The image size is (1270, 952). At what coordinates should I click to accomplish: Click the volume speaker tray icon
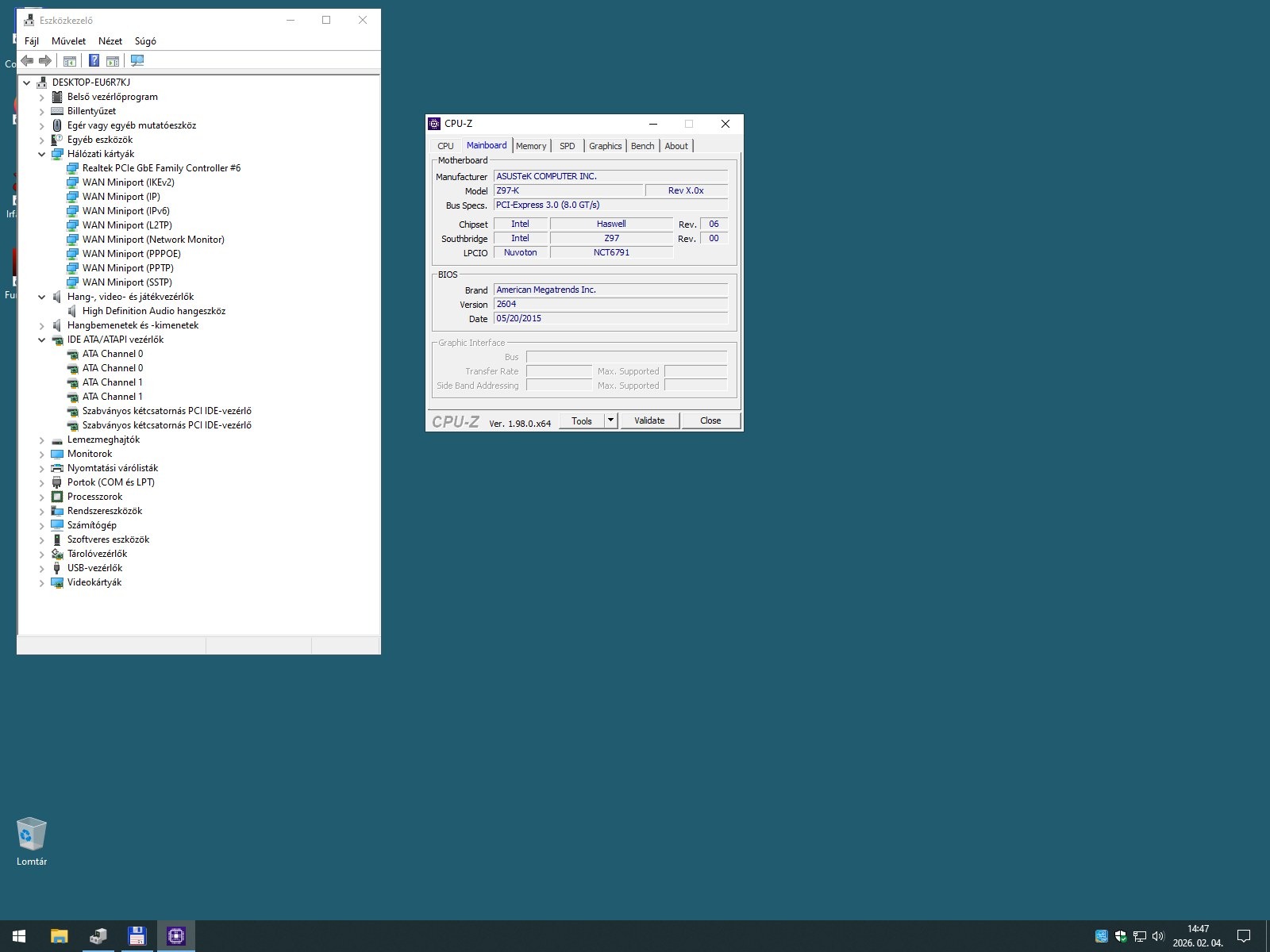point(1158,936)
